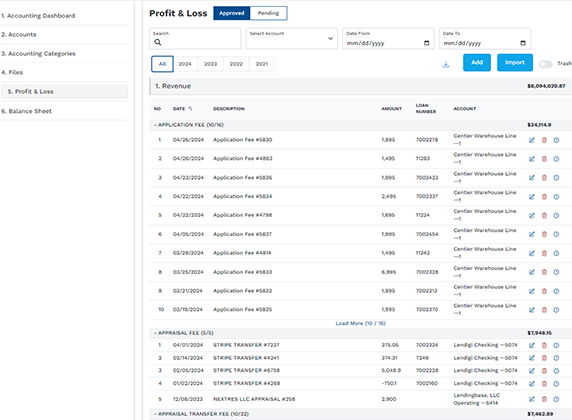The height and width of the screenshot is (420, 572).
Task: Filter by year 2021
Action: tap(262, 64)
